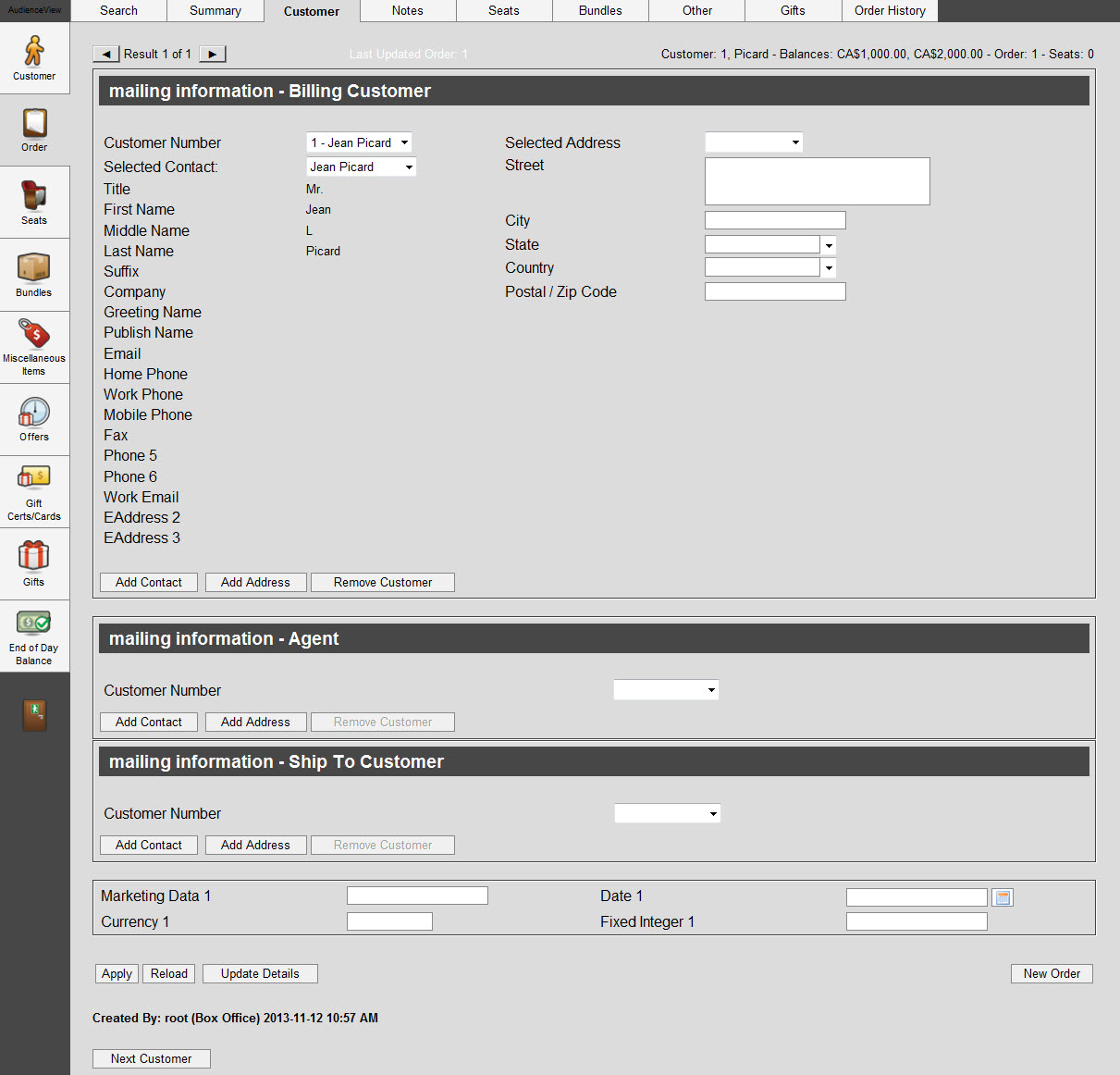The height and width of the screenshot is (1075, 1120).
Task: Open the Selected Address dropdown
Action: [x=754, y=142]
